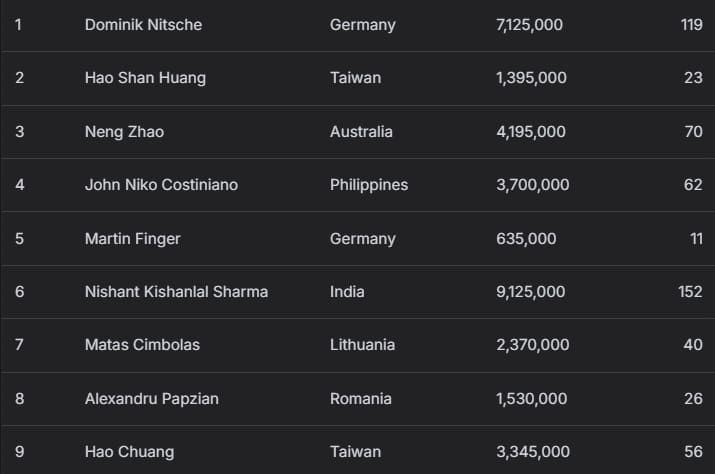715x474 pixels.
Task: Click the 3,345,000 chip count
Action: coord(532,452)
